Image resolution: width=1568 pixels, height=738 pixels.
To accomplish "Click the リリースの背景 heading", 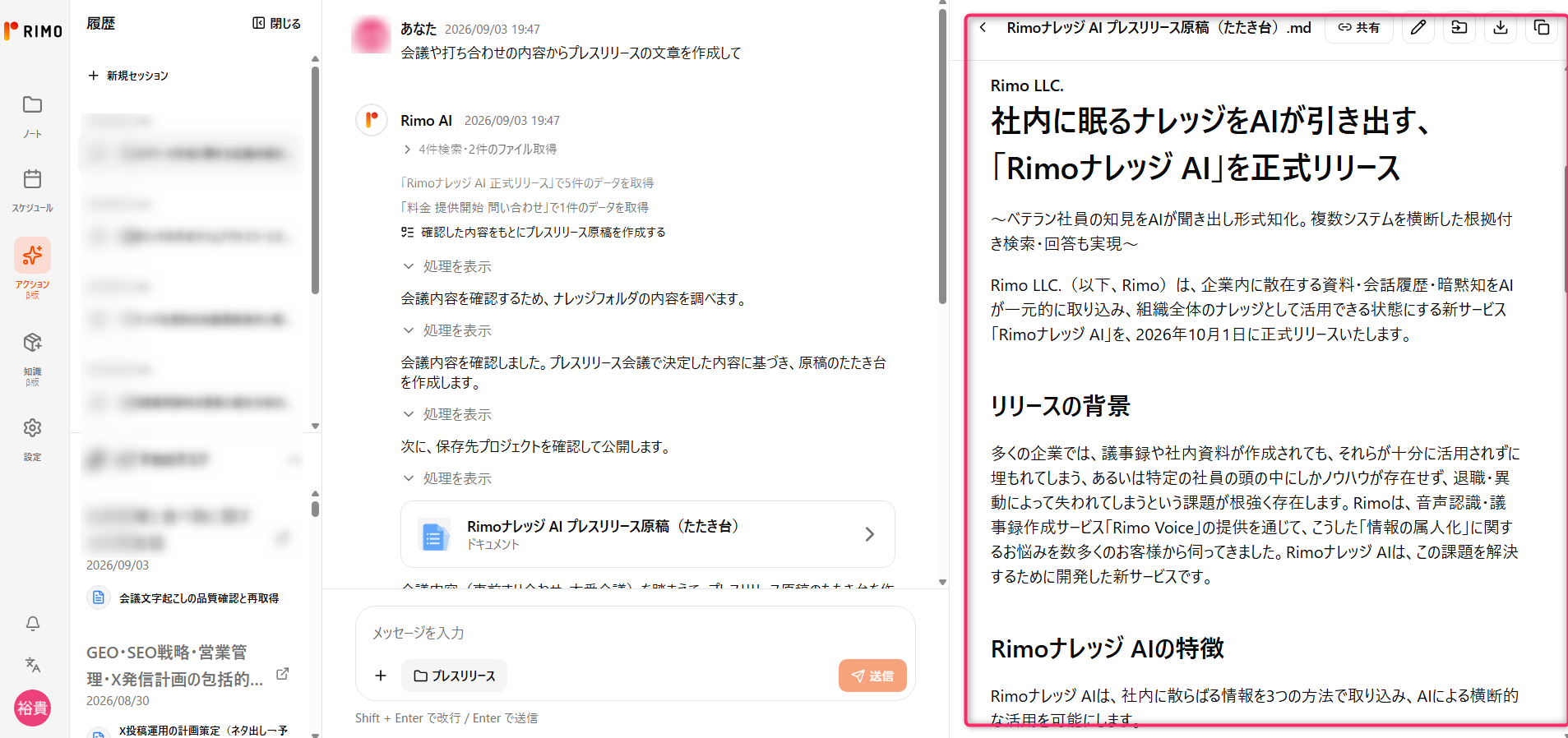I will [1060, 406].
